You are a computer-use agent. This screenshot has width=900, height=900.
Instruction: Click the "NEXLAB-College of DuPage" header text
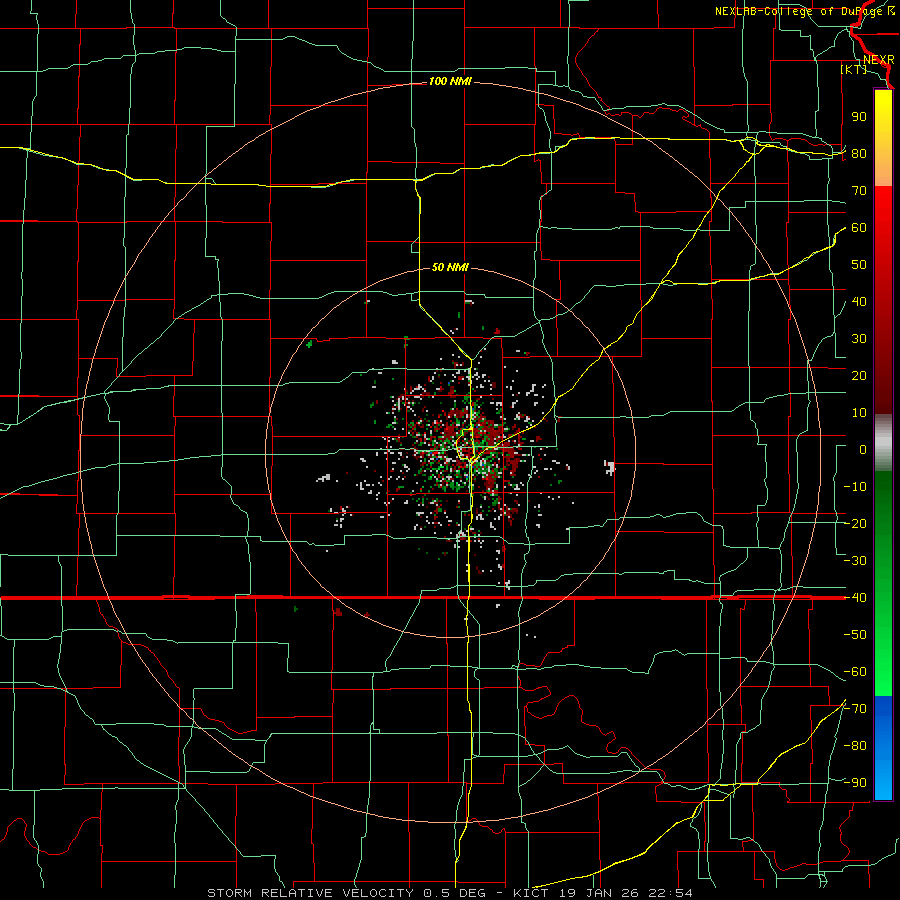(800, 11)
